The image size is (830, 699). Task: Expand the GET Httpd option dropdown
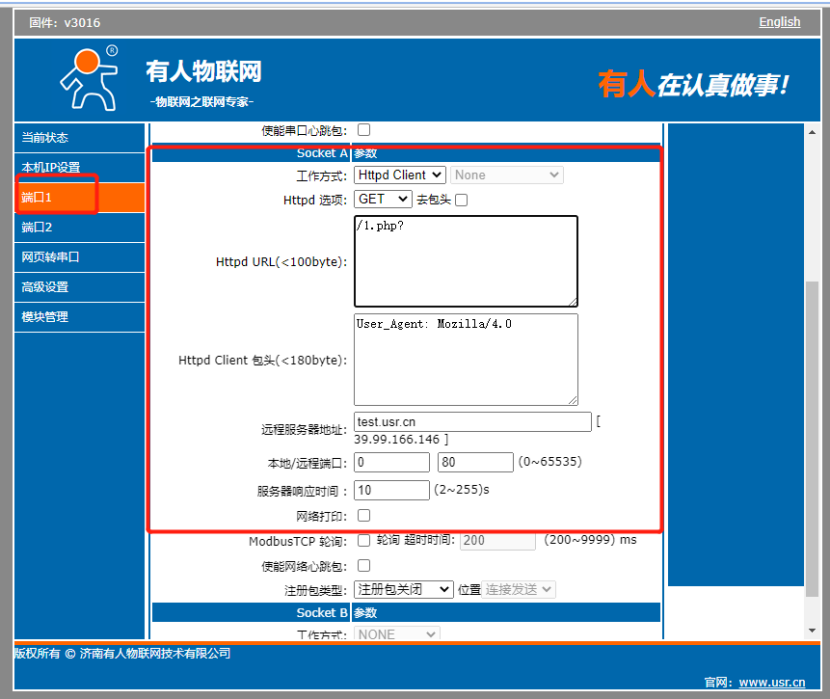click(x=383, y=200)
